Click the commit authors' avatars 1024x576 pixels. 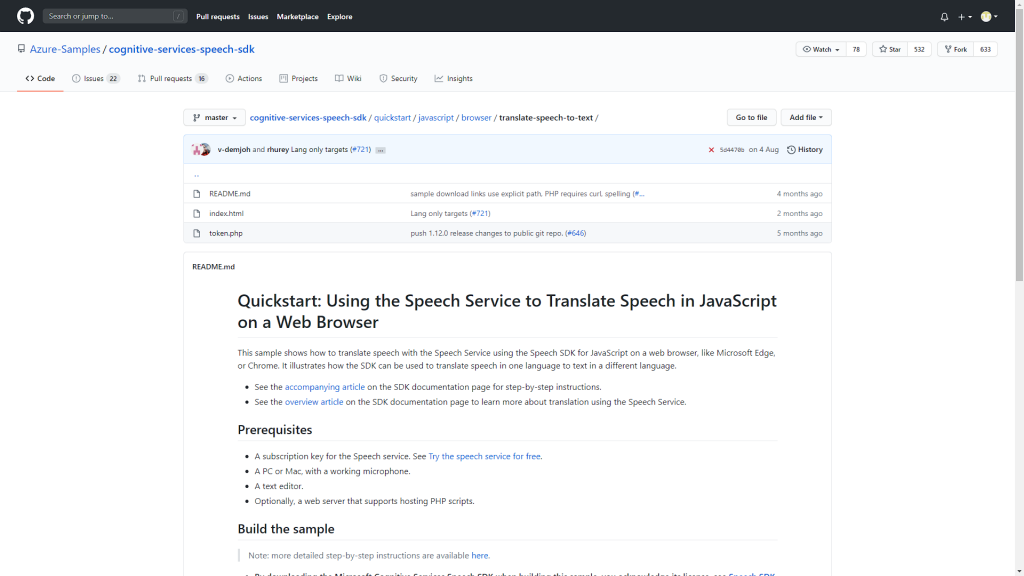click(201, 150)
